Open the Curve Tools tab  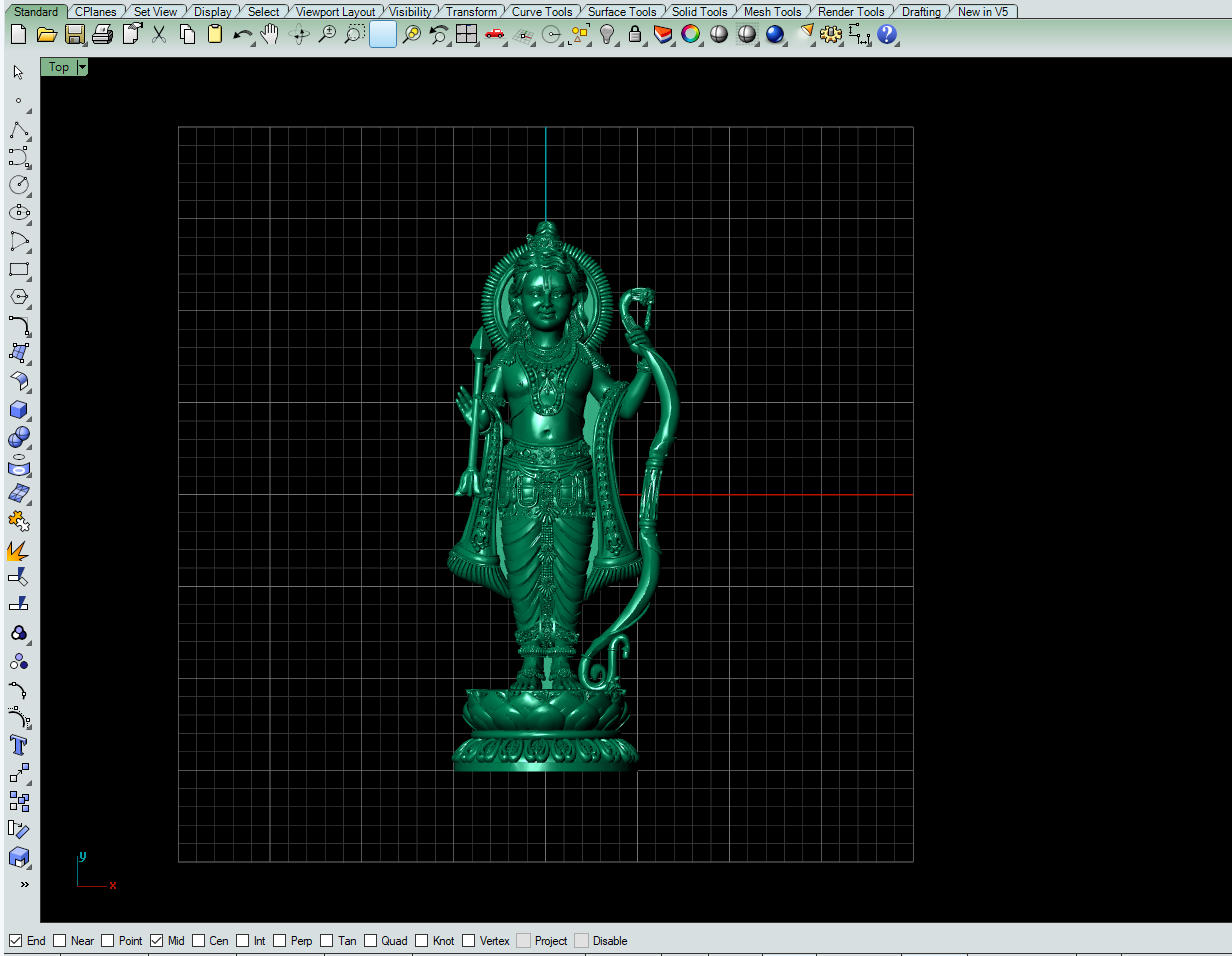click(542, 12)
